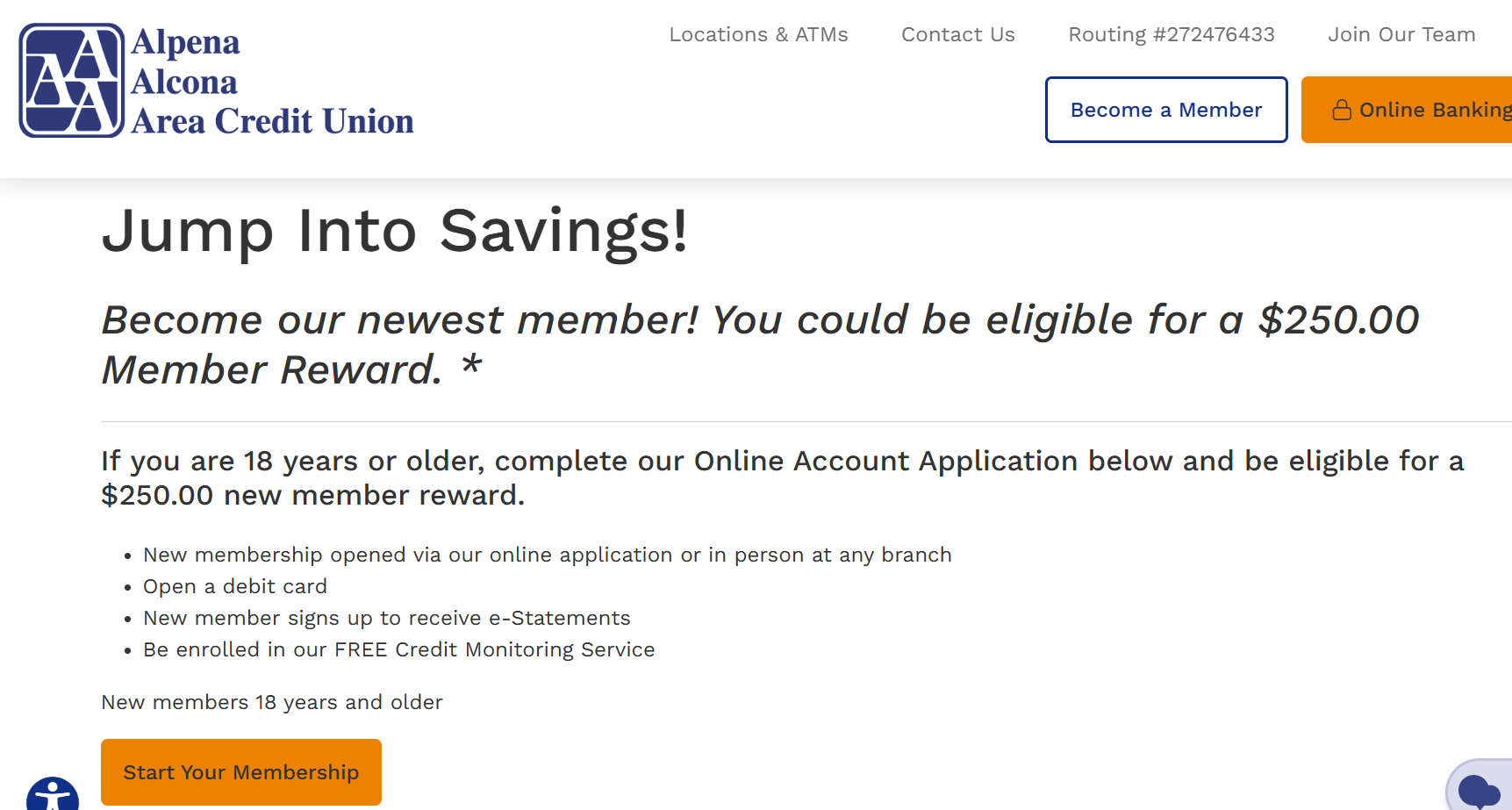
Task: Click the asterisk after Member Reward
Action: coord(471,363)
